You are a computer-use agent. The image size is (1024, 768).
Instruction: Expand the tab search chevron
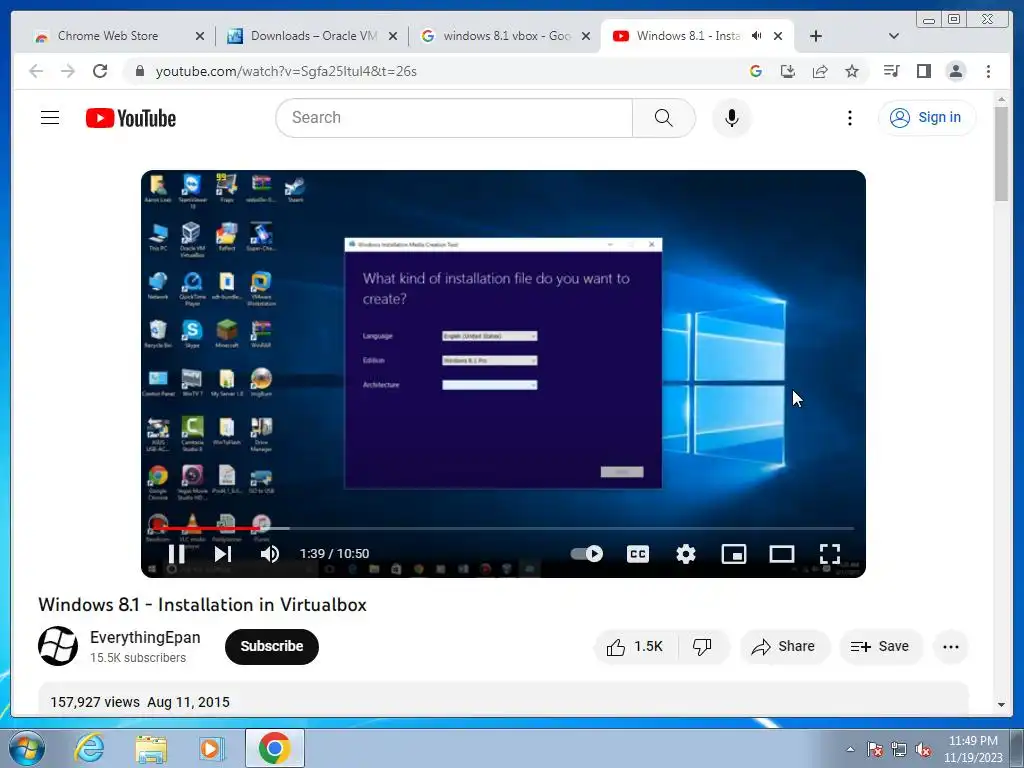pos(894,36)
